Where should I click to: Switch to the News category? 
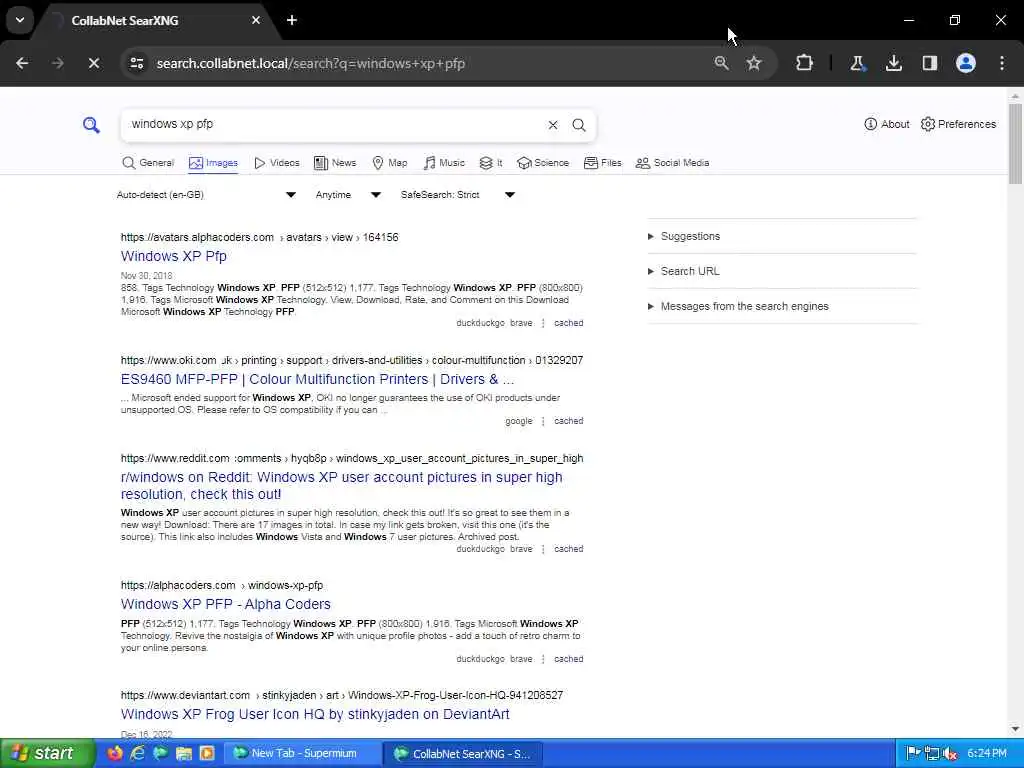335,163
